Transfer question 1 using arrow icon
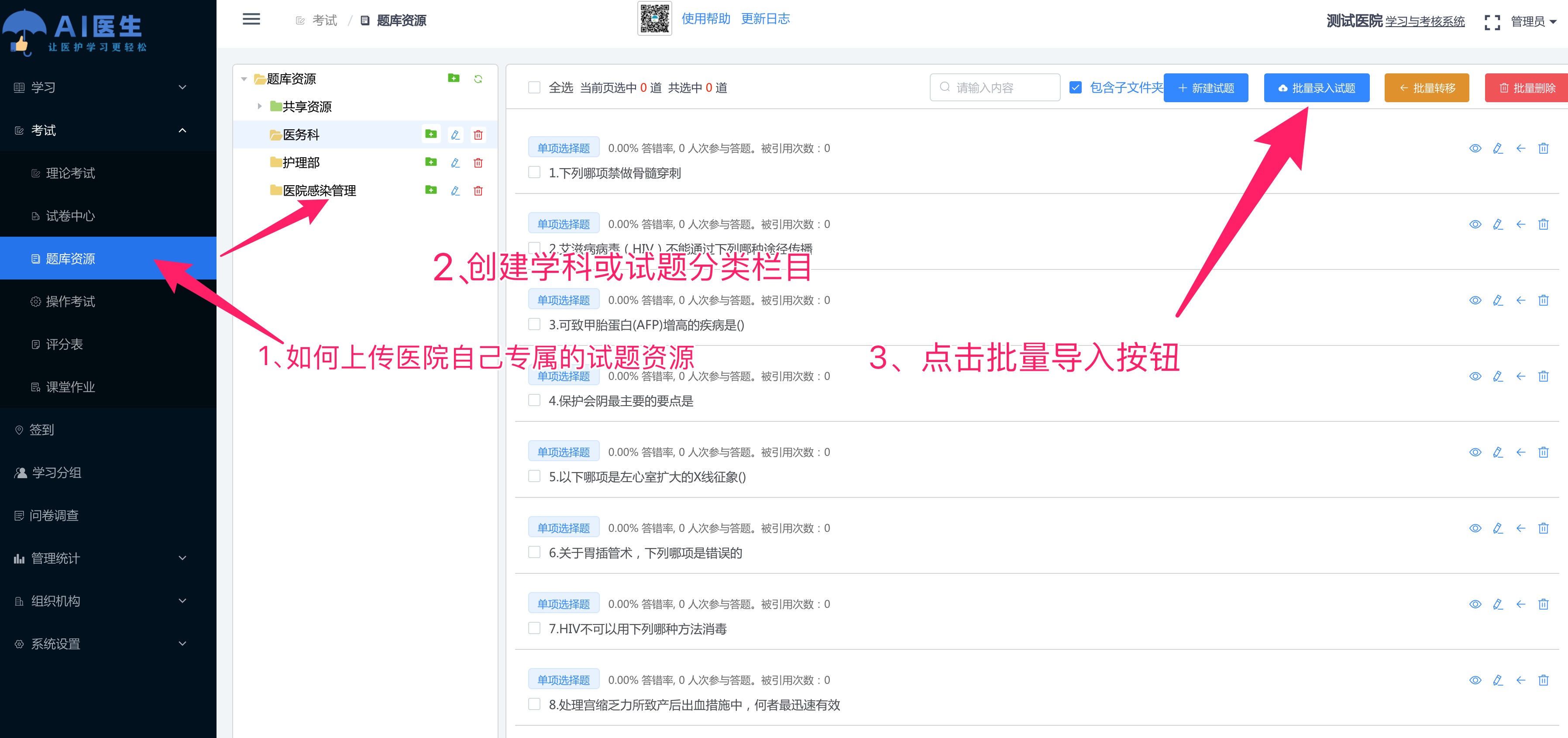1568x738 pixels. tap(1520, 148)
